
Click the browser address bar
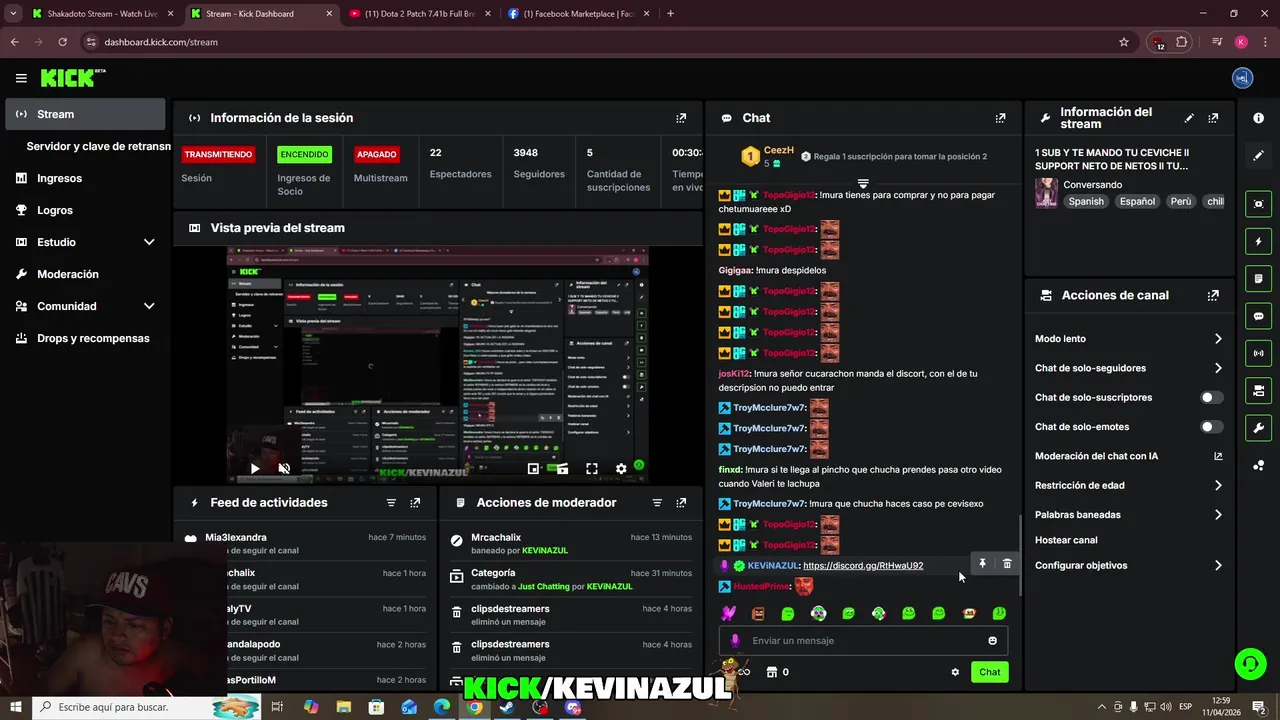click(600, 42)
